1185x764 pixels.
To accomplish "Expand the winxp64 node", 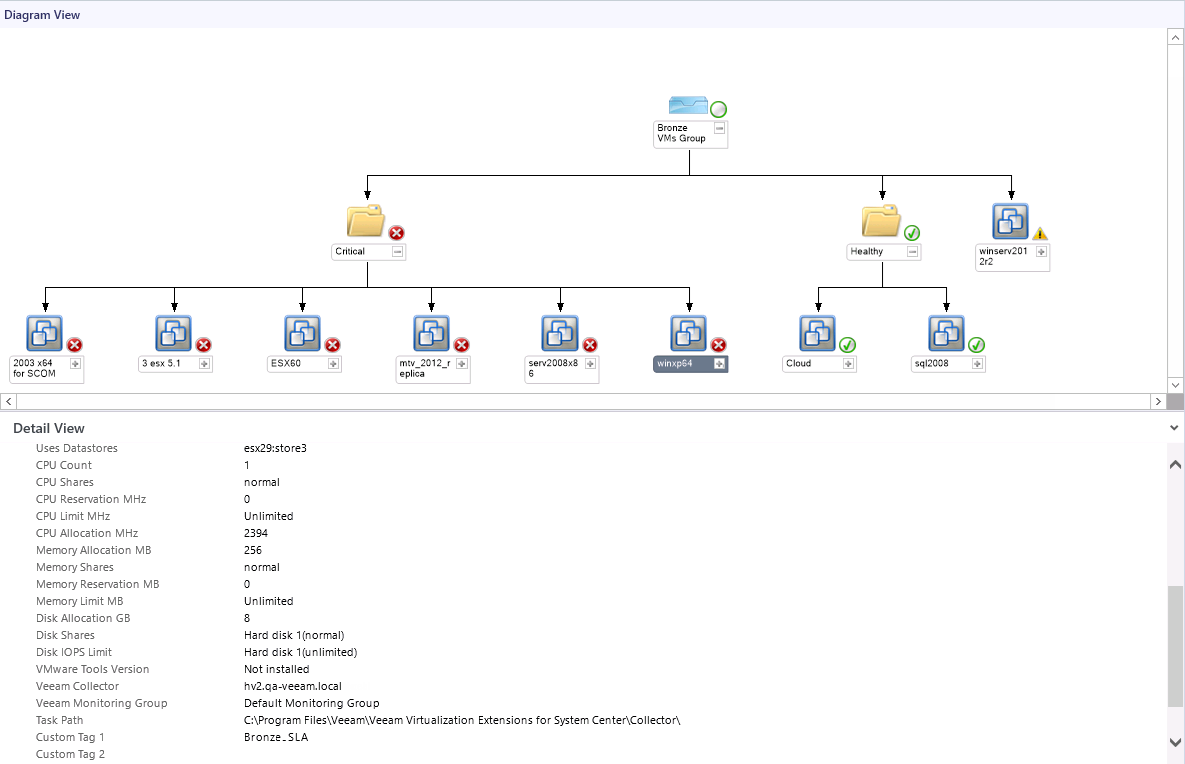I will [x=719, y=363].
